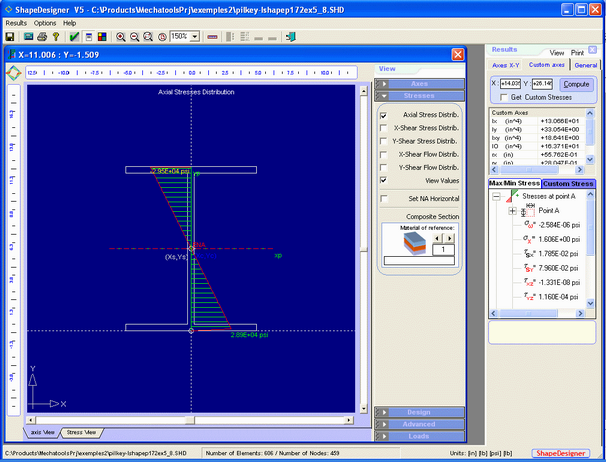Select the Max Min Stress tab
The width and height of the screenshot is (606, 462).
(x=514, y=183)
